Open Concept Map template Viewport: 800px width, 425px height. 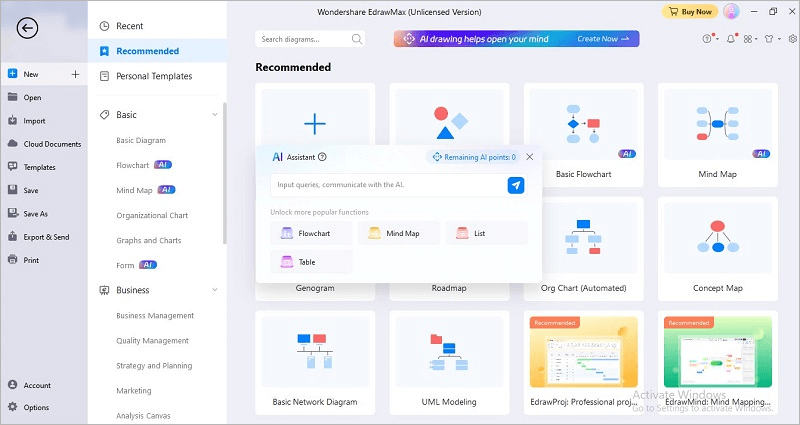point(717,249)
